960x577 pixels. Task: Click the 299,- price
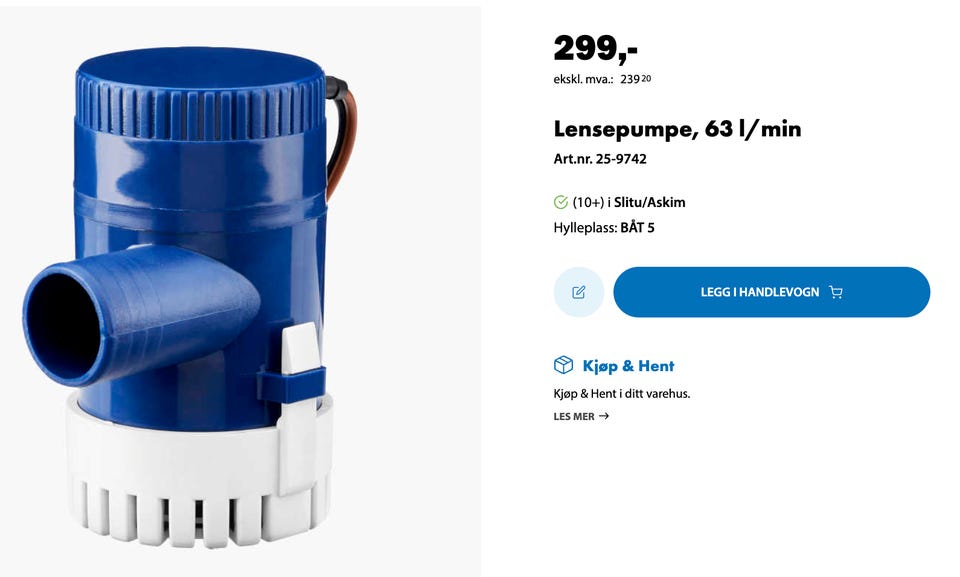(595, 48)
